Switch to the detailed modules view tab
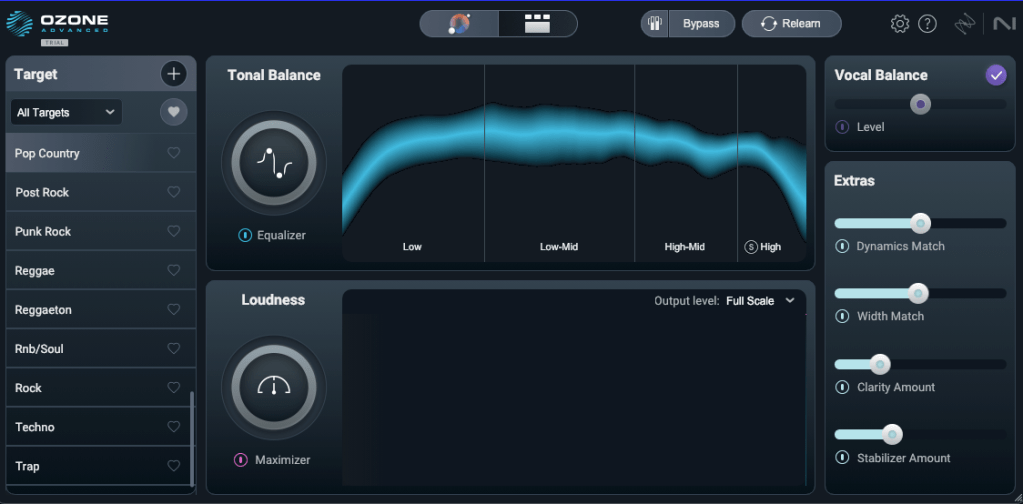Viewport: 1023px width, 504px height. tap(538, 24)
